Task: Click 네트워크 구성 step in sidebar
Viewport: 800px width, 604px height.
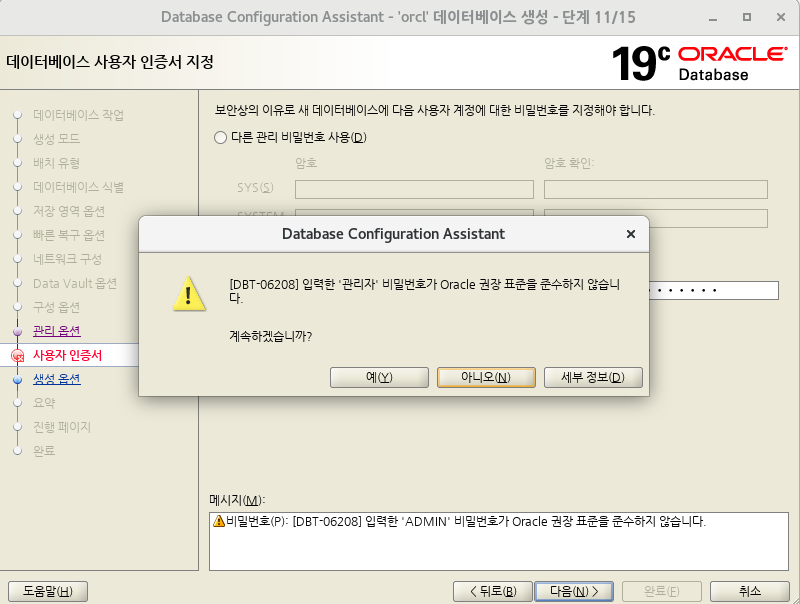Action: tap(67, 259)
